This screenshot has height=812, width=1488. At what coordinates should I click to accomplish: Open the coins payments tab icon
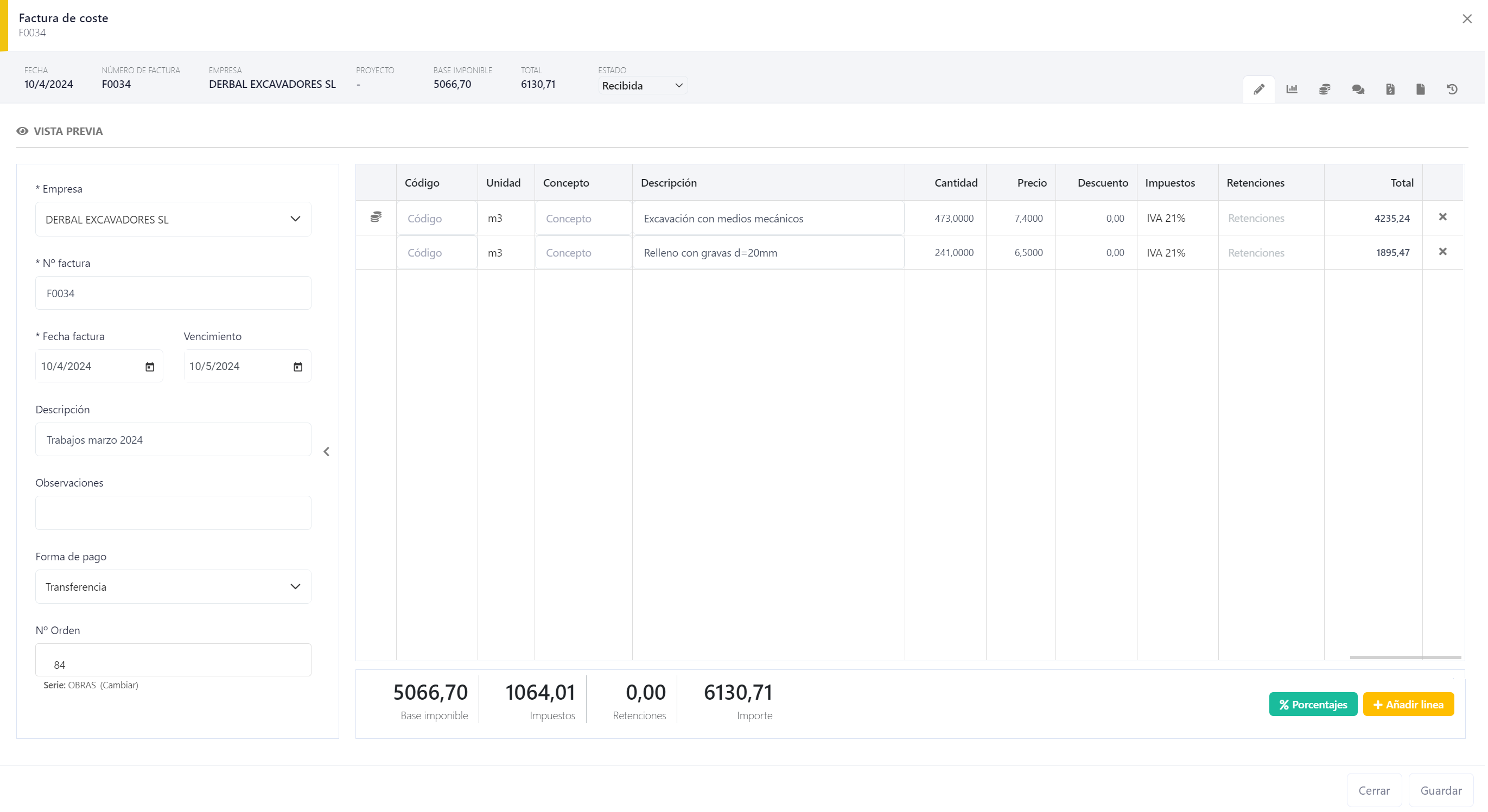(x=1325, y=89)
